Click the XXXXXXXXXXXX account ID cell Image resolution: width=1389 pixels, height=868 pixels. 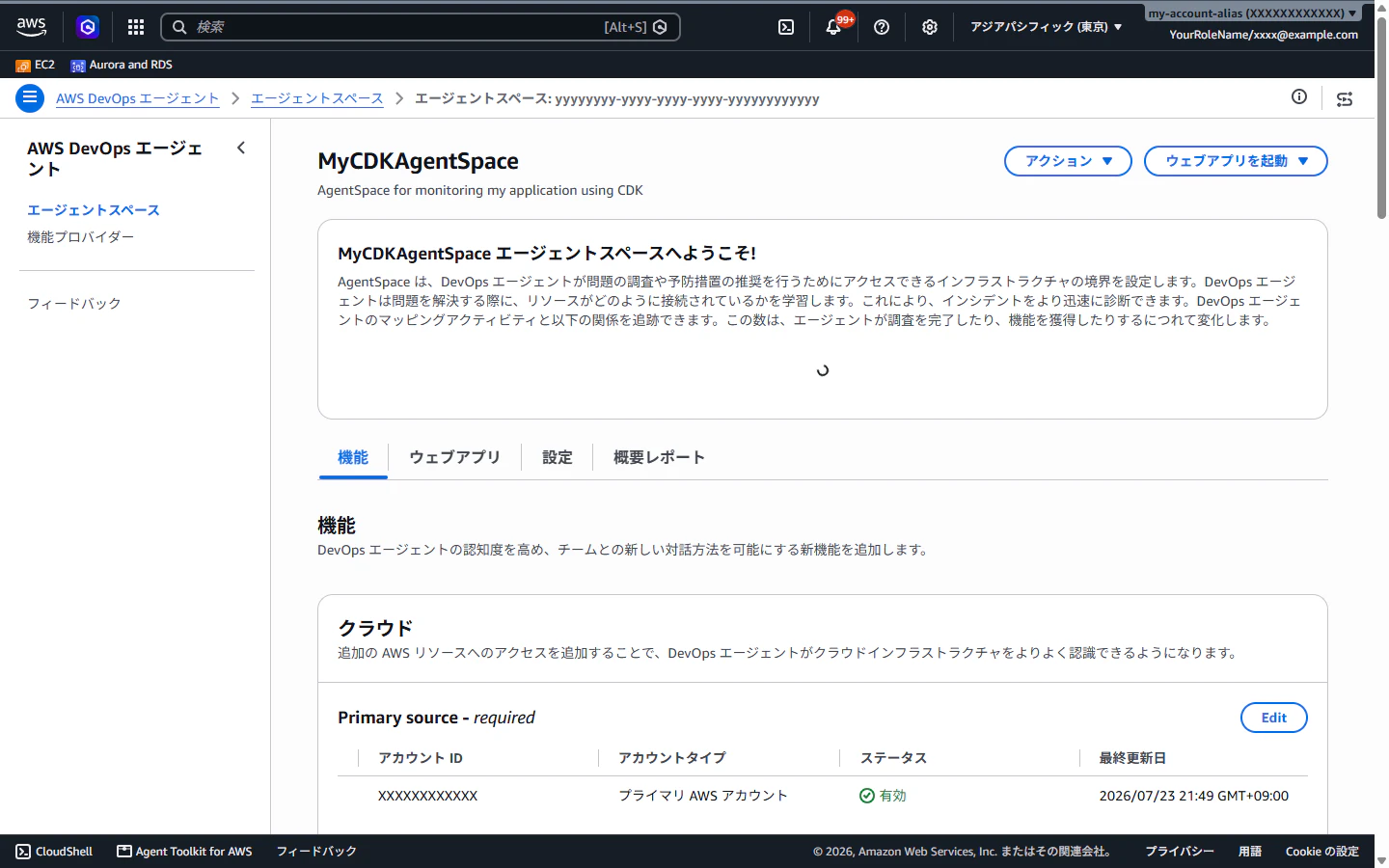(x=428, y=796)
